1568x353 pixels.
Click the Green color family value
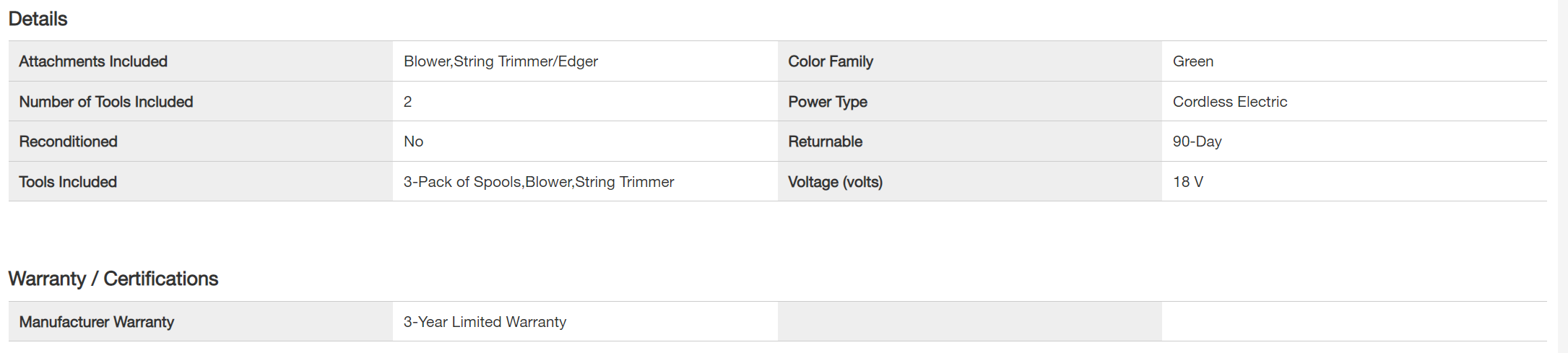click(1192, 61)
